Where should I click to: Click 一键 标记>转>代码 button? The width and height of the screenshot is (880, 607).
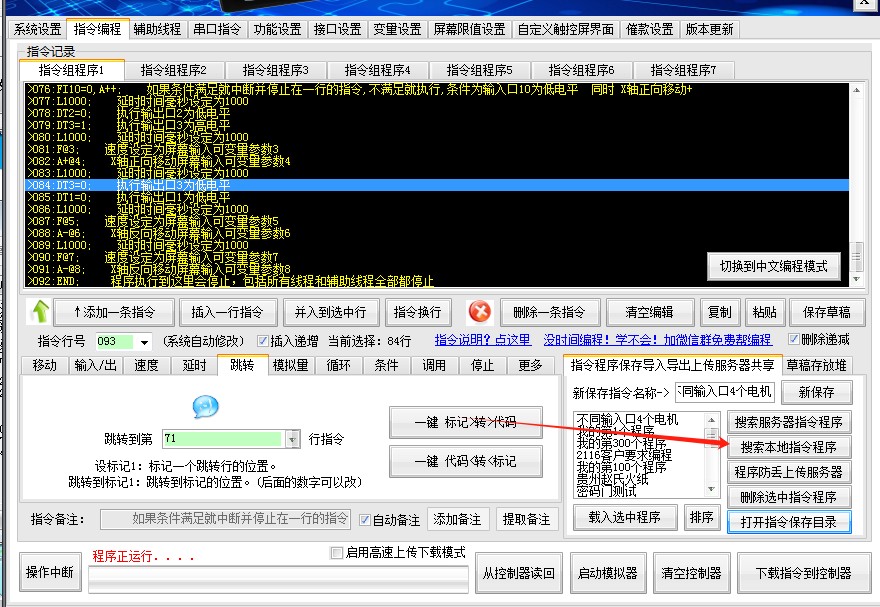(x=466, y=422)
